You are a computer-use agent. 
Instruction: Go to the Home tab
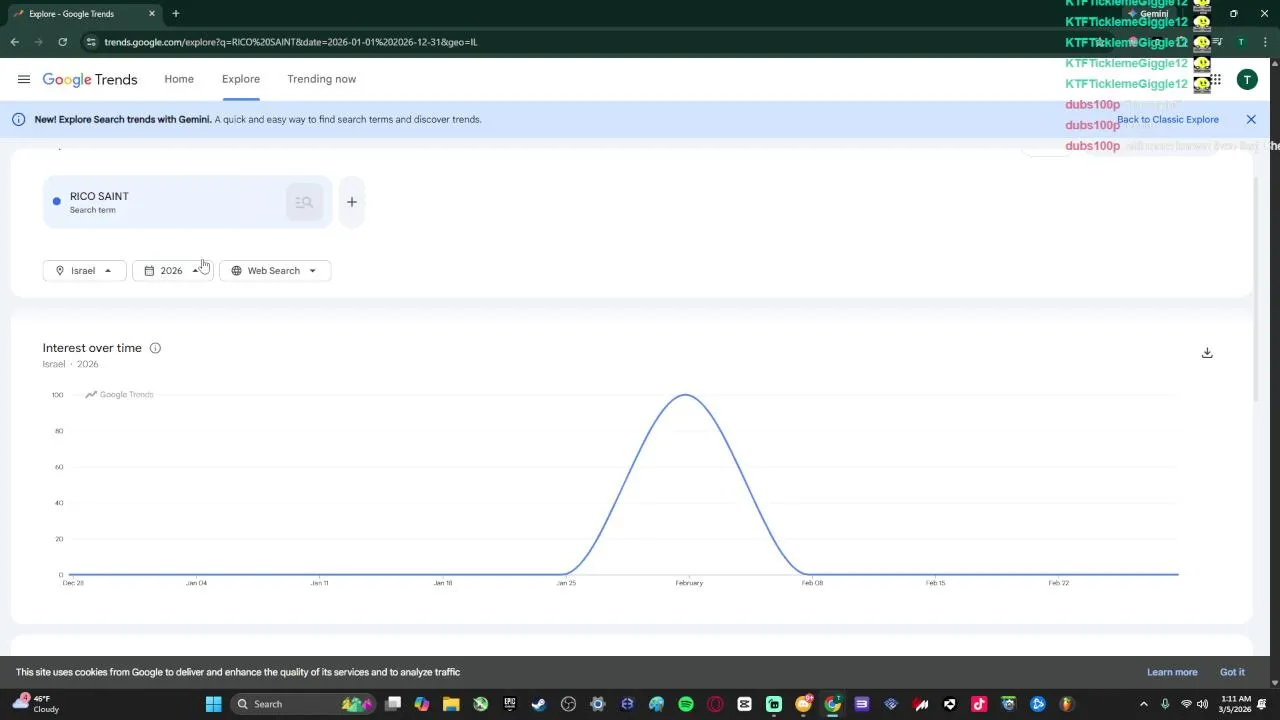pos(179,79)
